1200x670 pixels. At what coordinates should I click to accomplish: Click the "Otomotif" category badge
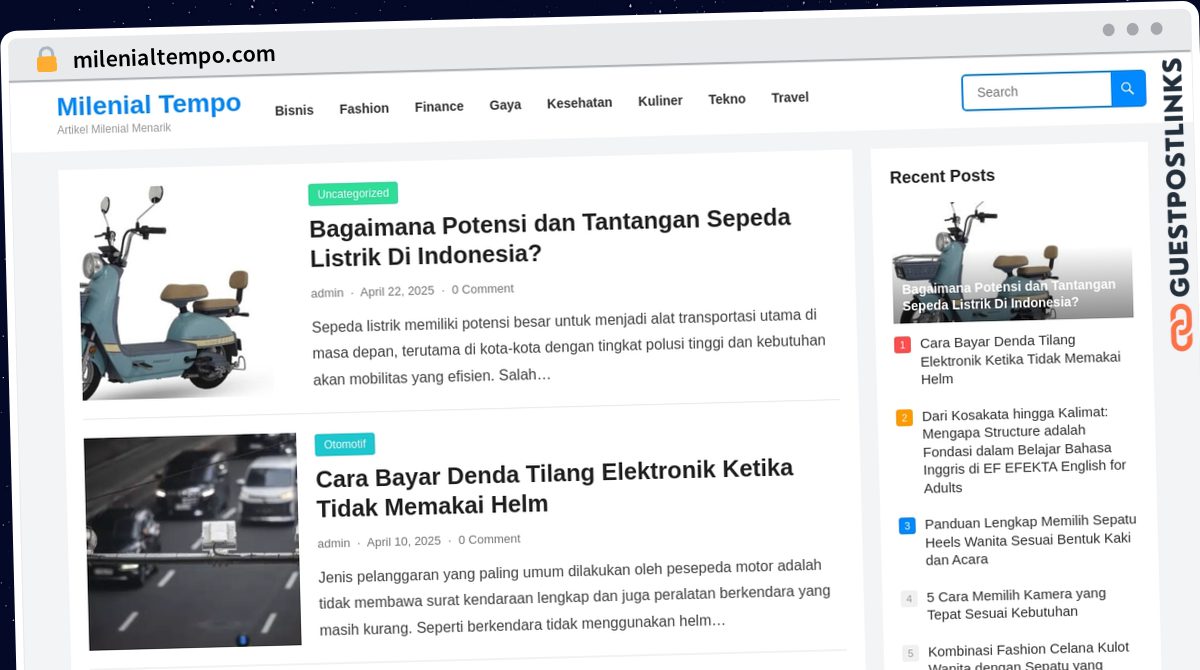click(x=345, y=443)
